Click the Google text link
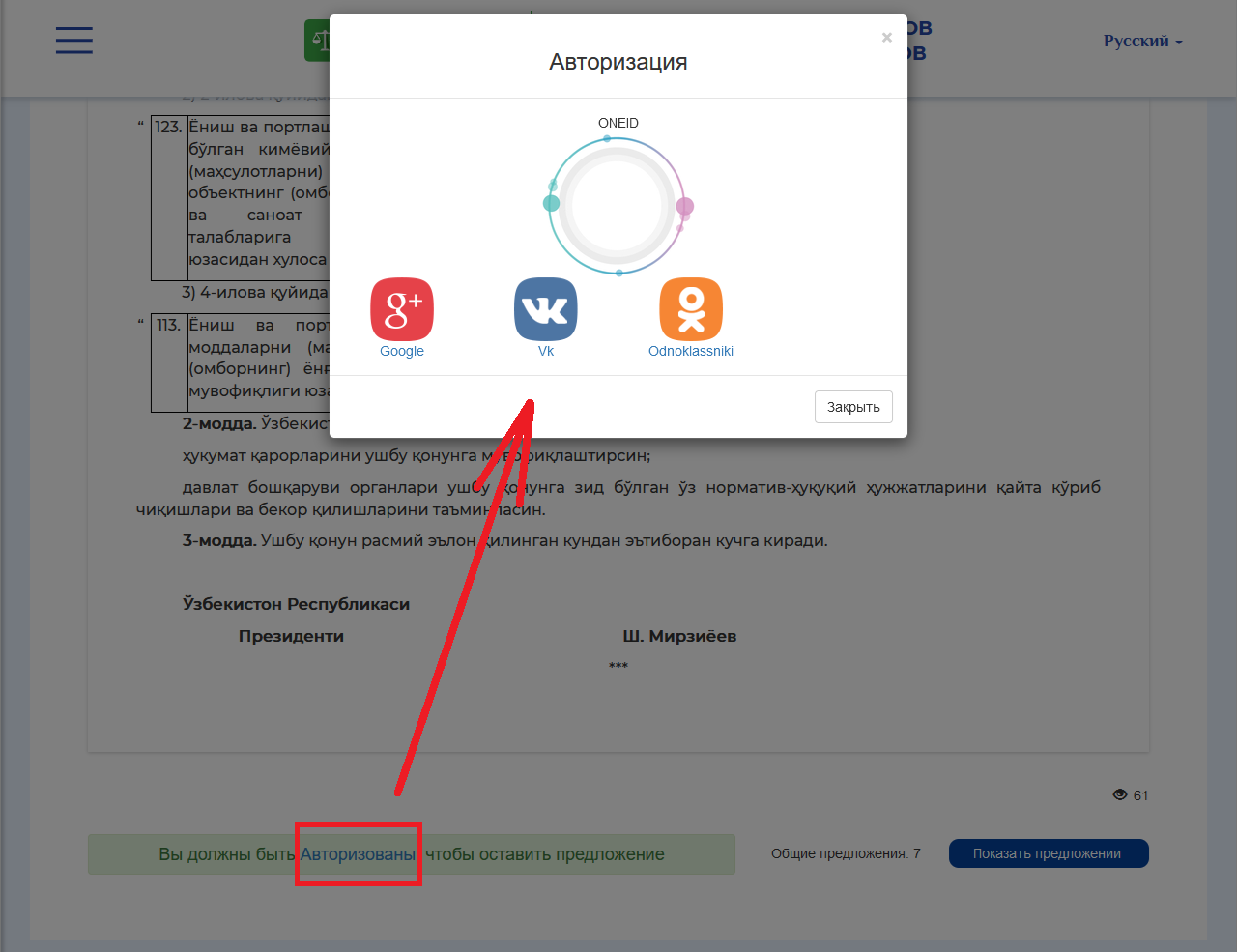The width and height of the screenshot is (1237, 952). pyautogui.click(x=402, y=351)
